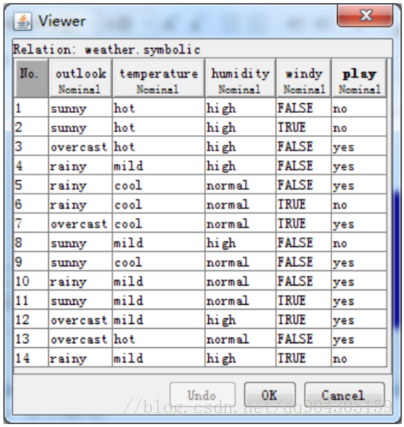This screenshot has height=427, width=404.
Task: Select play cell 'no' in row 6
Action: 359,204
